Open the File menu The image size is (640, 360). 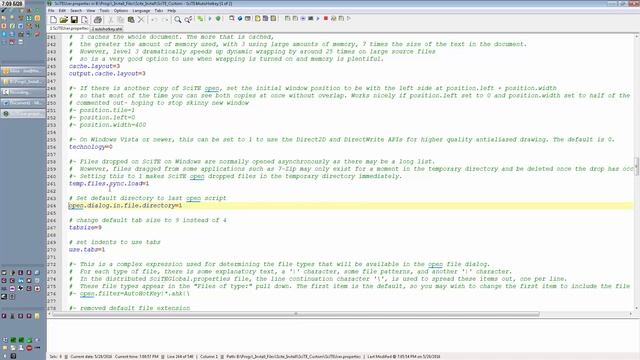[51, 11]
